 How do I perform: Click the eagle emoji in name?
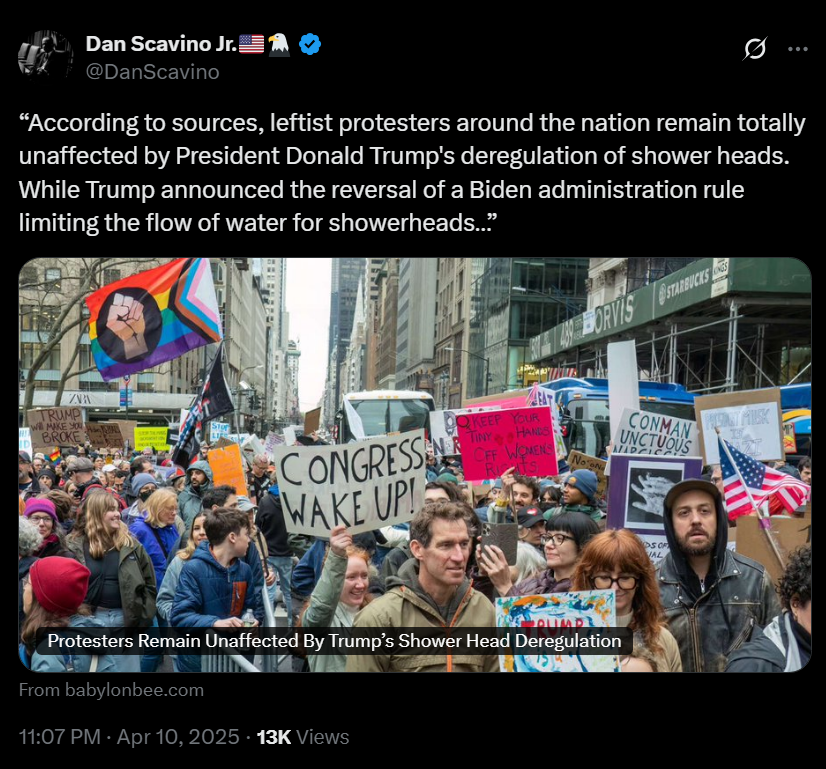279,44
